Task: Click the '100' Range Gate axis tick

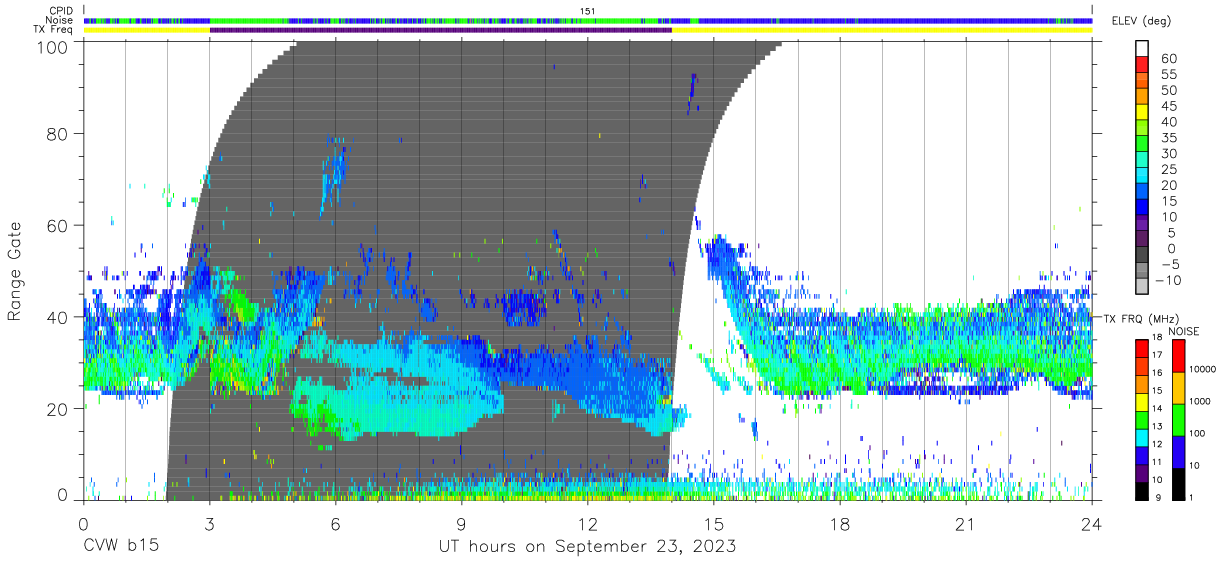Action: pyautogui.click(x=54, y=47)
